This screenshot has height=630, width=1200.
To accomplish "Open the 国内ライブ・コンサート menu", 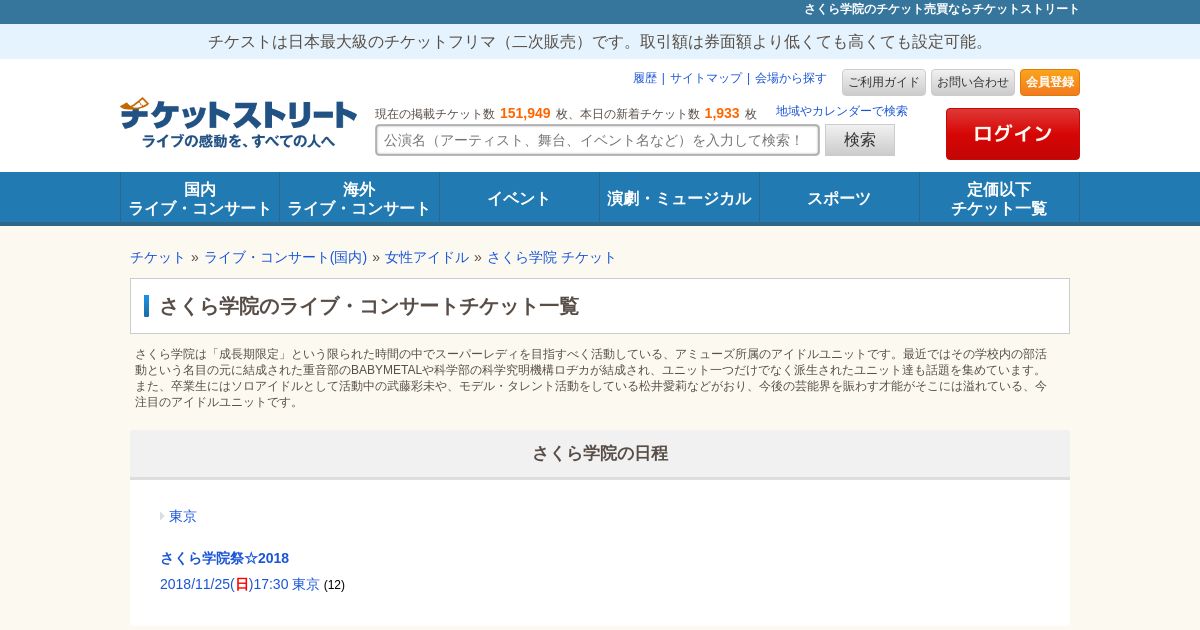I will 200,198.
